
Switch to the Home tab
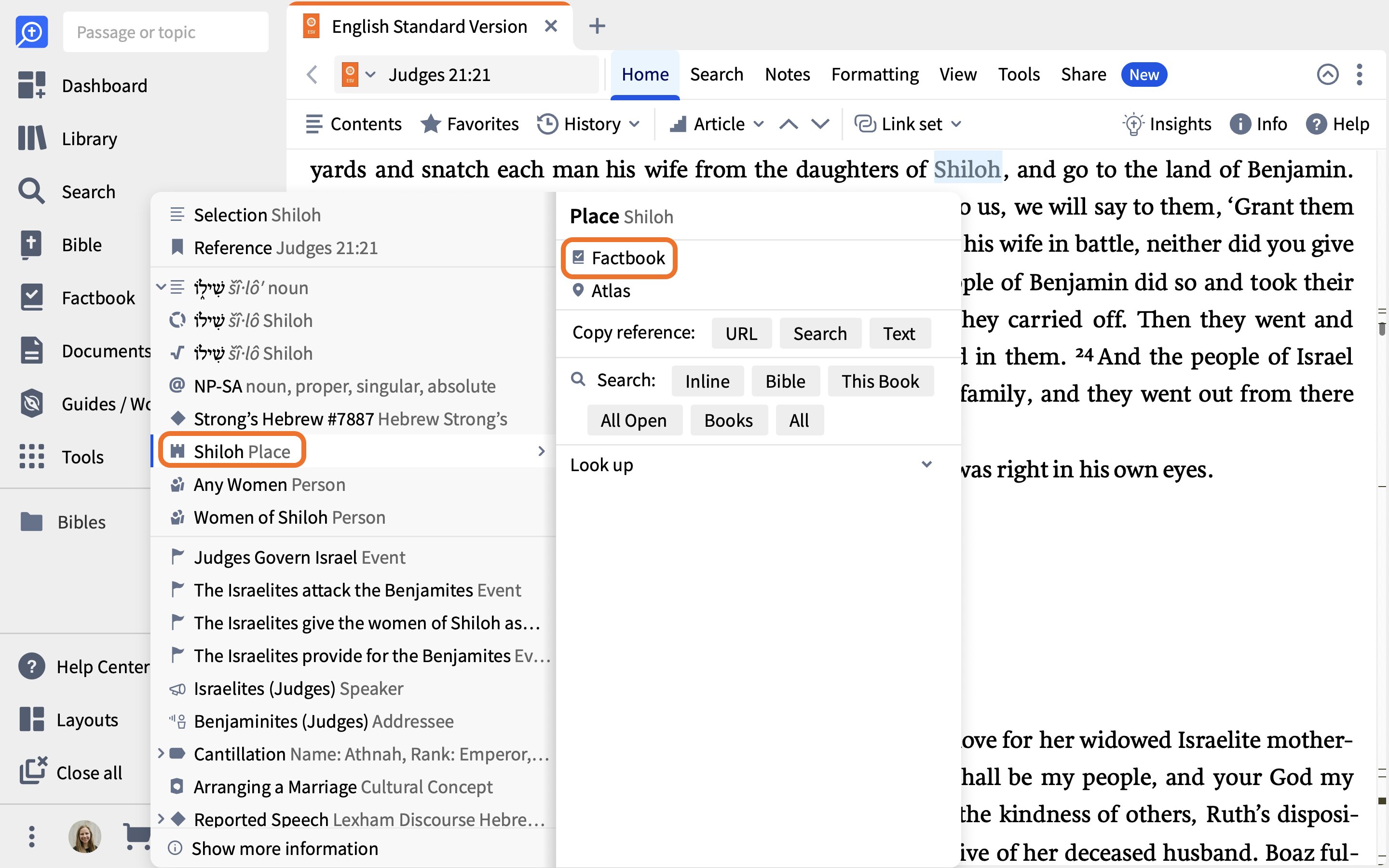(x=645, y=74)
